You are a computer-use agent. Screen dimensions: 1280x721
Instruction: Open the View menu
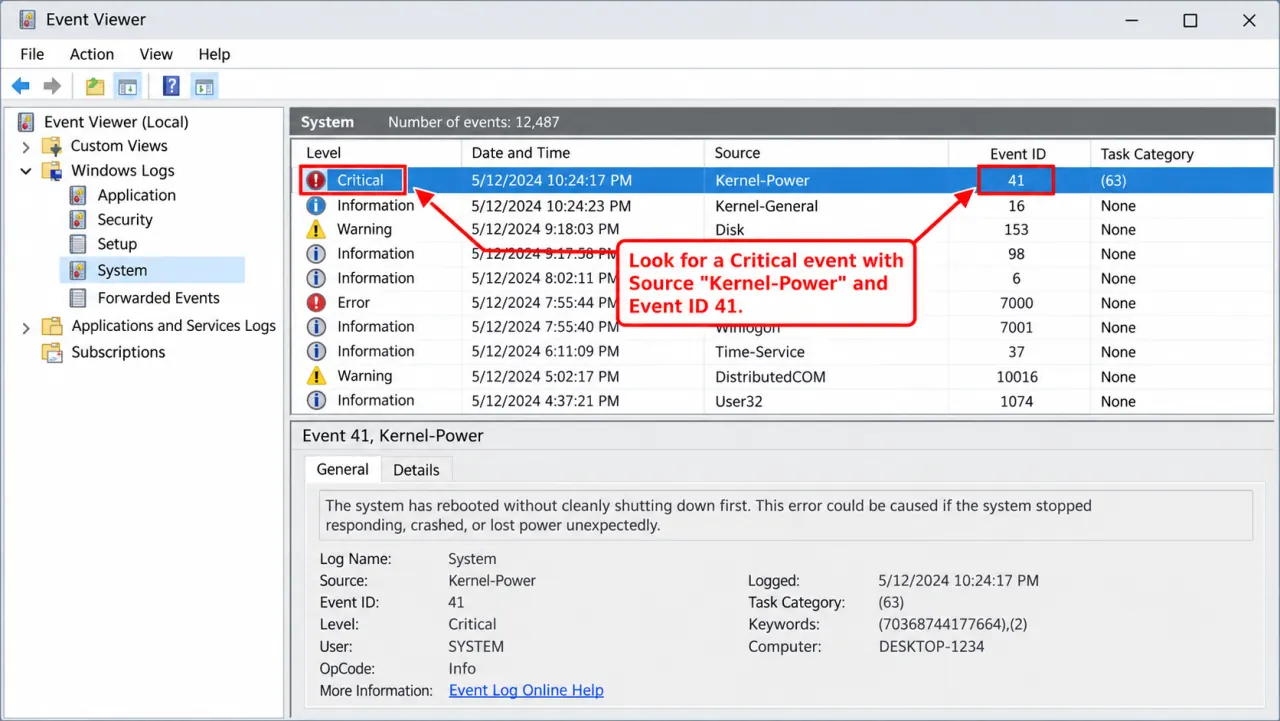click(x=156, y=54)
